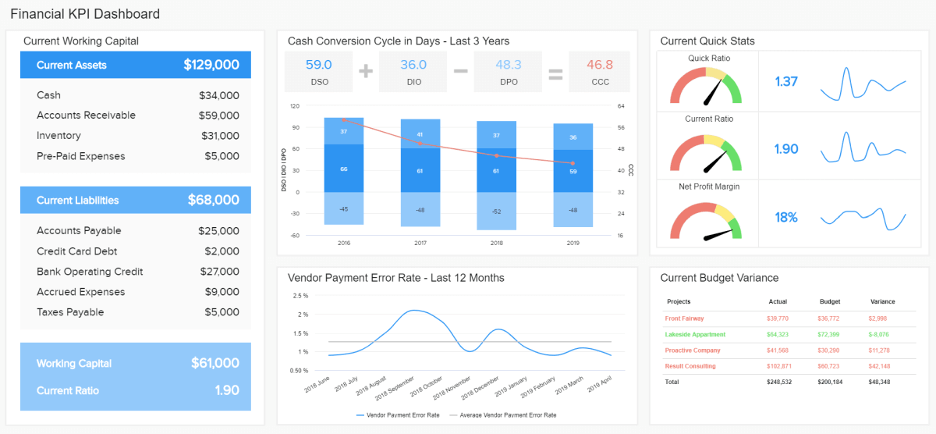
Task: Click the Net Profit Margin sparkline
Action: (863, 218)
